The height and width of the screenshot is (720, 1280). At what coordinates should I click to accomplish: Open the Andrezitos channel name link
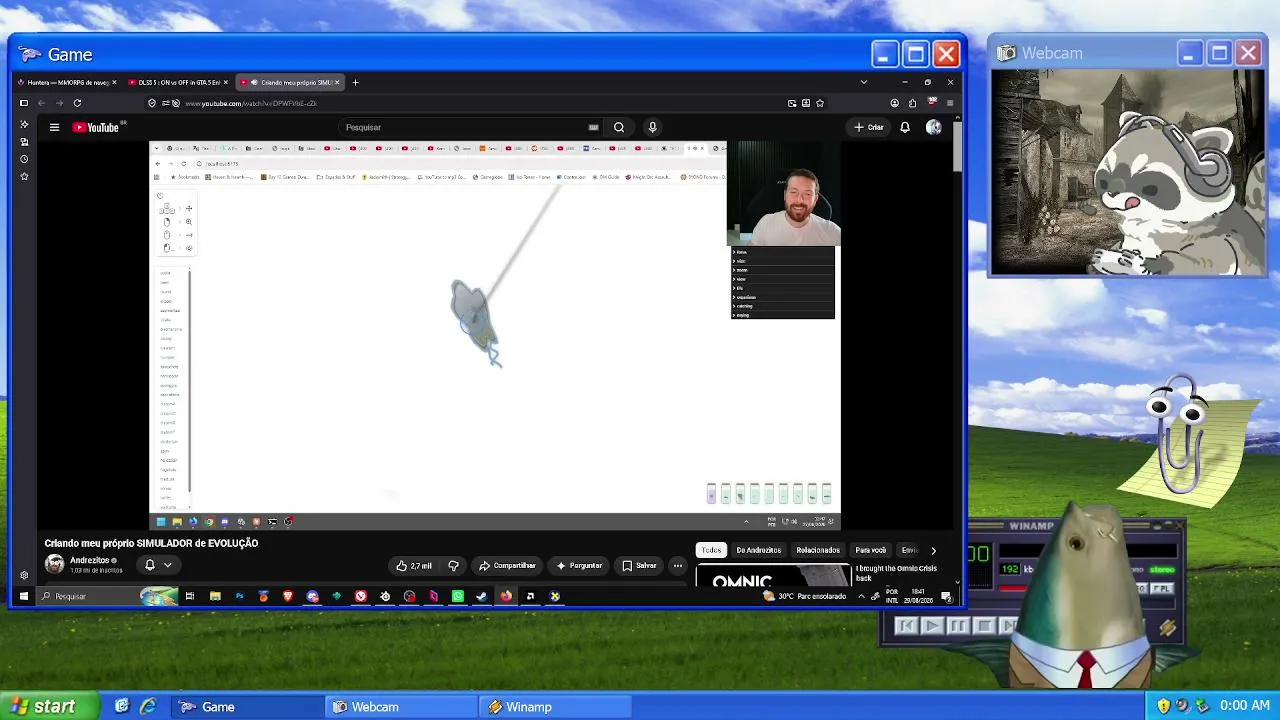tap(90, 561)
